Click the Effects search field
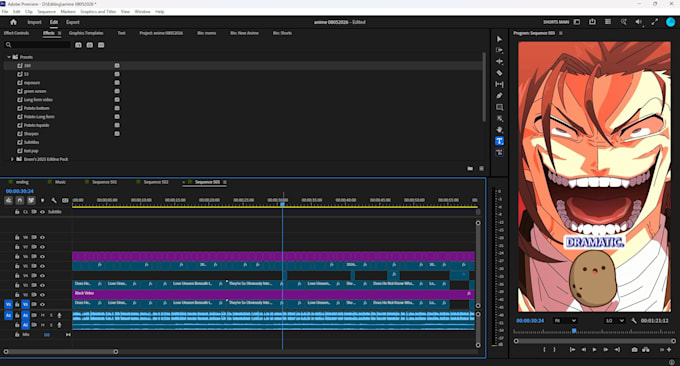Screen dimensions: 680x366 (37, 45)
